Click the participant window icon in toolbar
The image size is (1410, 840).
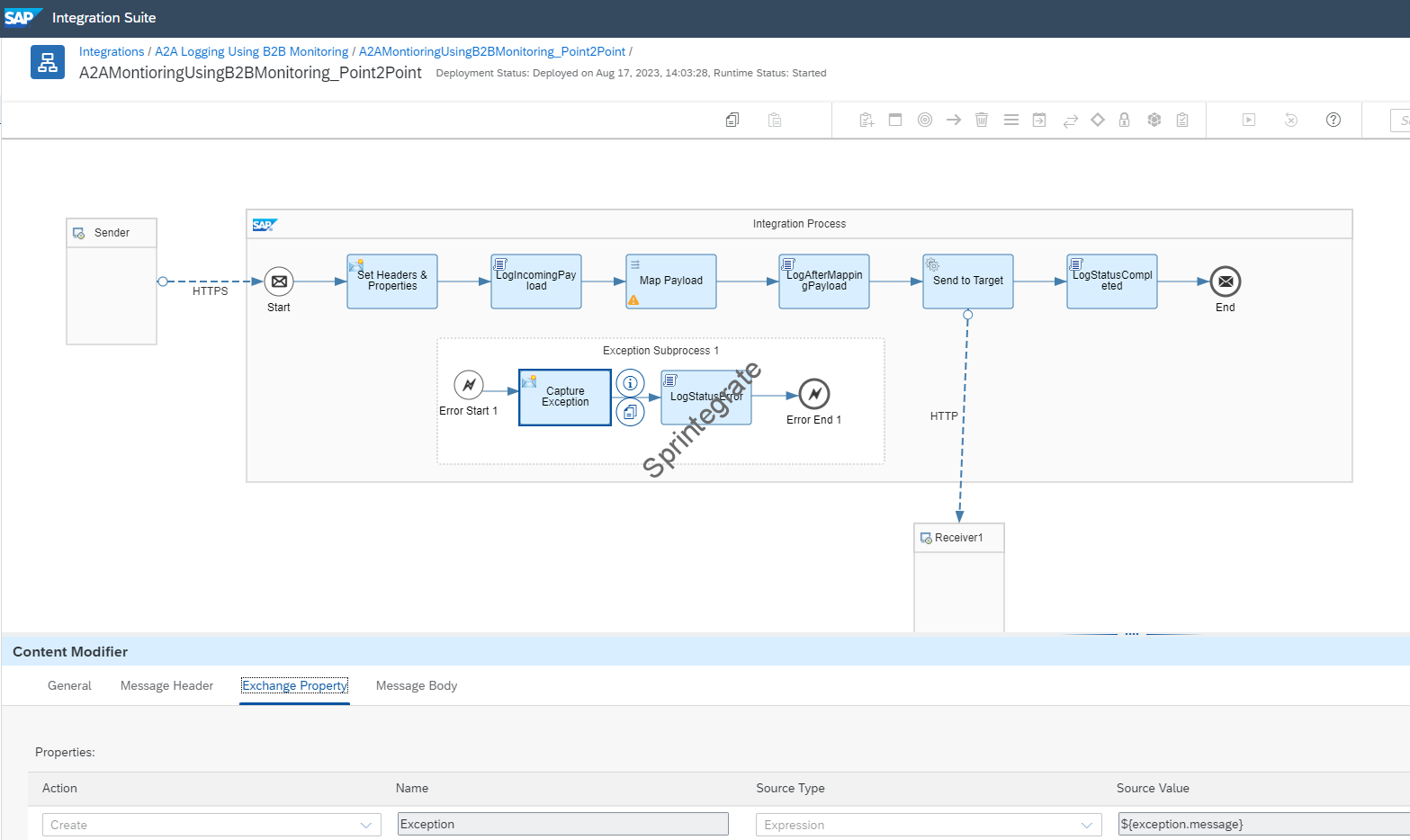point(895,120)
